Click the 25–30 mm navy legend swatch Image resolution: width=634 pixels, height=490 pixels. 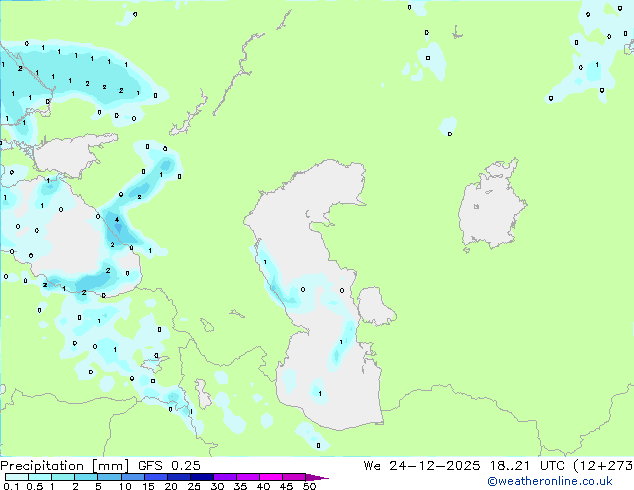click(201, 477)
